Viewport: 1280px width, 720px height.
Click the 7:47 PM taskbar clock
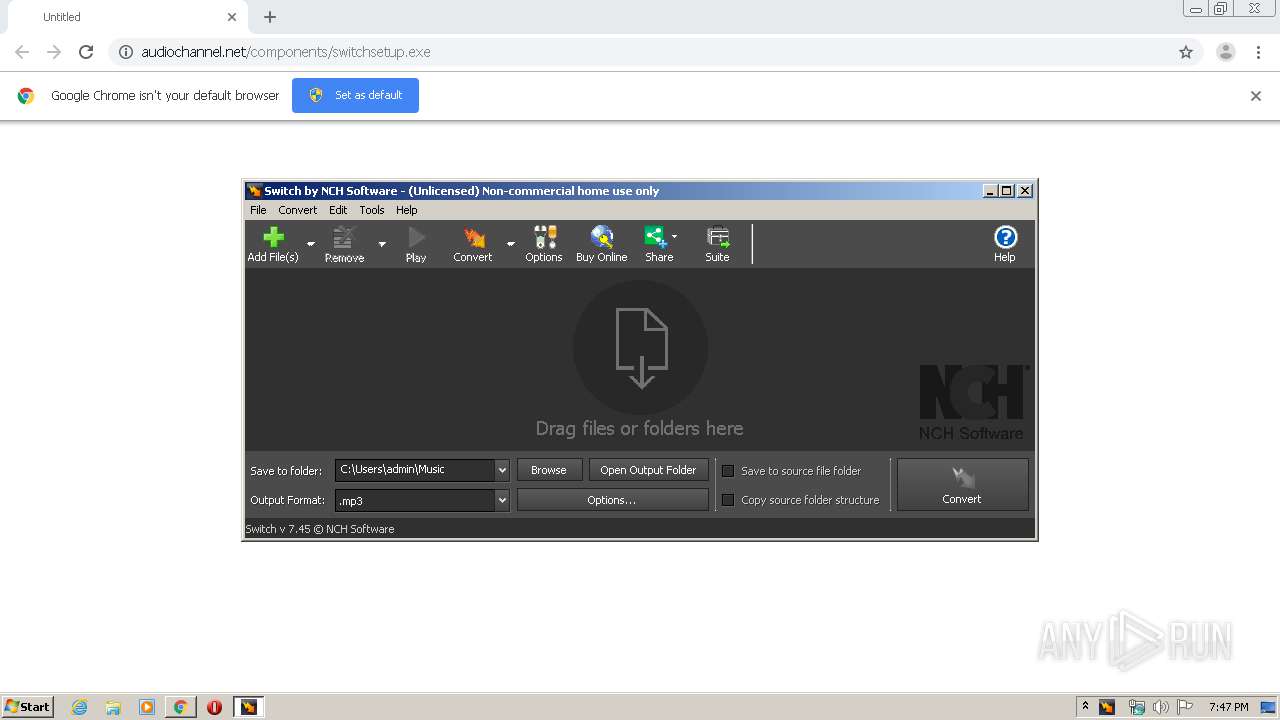[1228, 707]
